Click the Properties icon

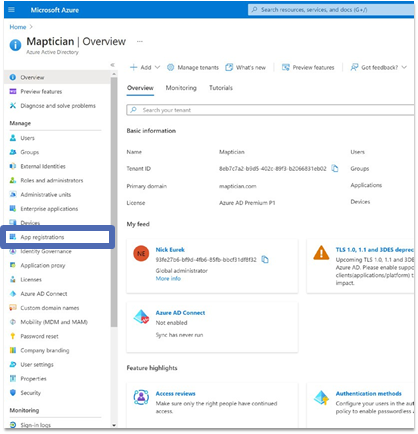13,379
